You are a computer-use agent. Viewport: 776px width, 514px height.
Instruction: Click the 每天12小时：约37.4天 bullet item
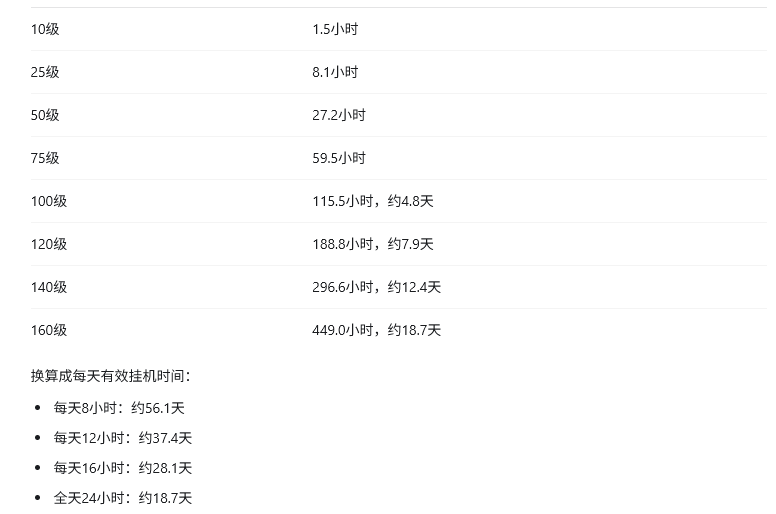click(123, 438)
